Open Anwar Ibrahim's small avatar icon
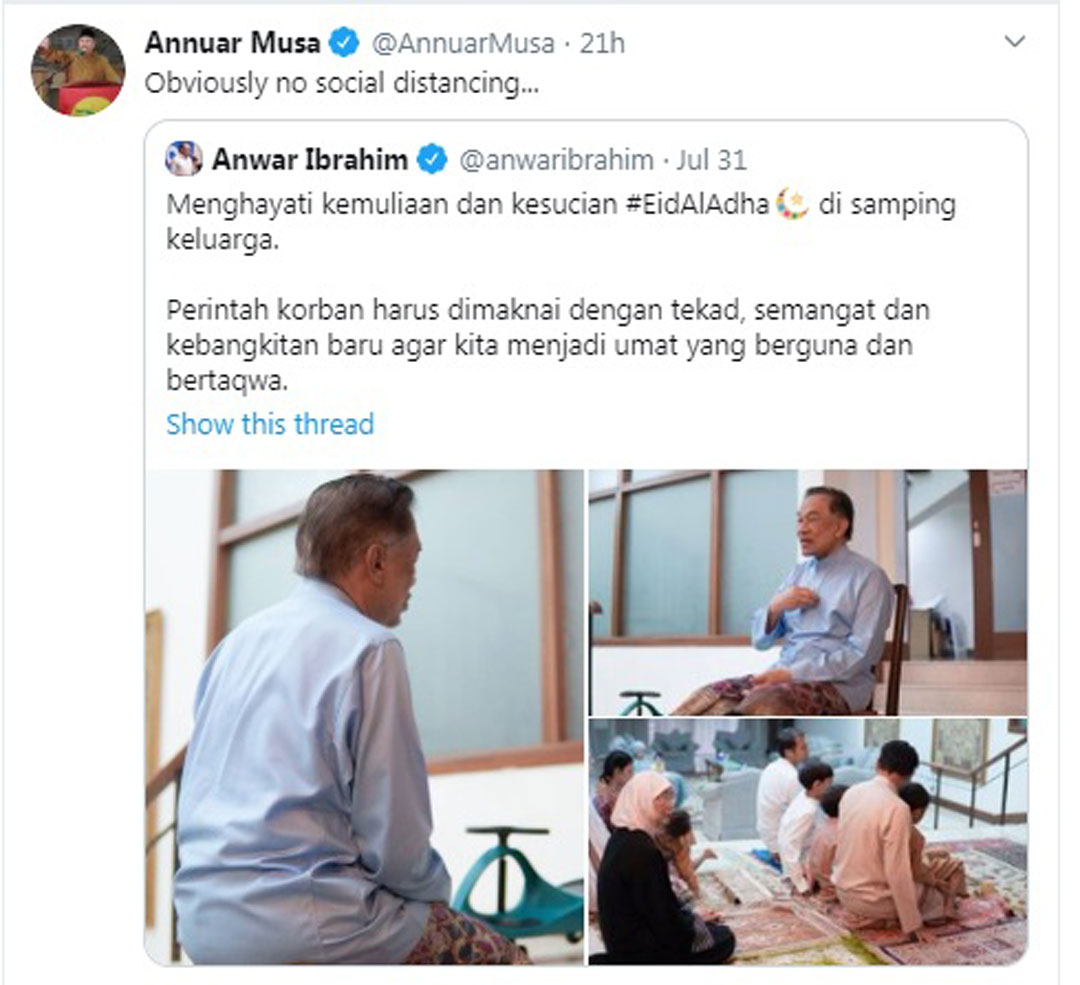 (x=183, y=159)
